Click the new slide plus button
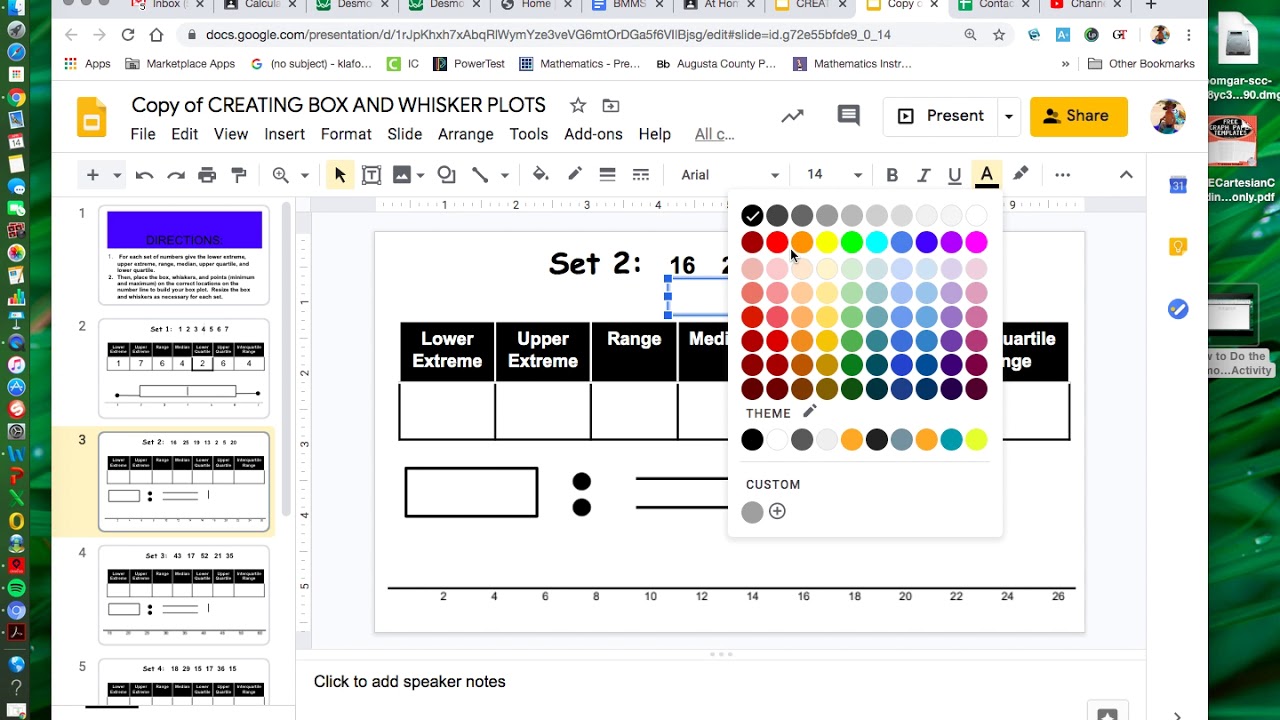This screenshot has width=1280, height=720. pyautogui.click(x=92, y=175)
